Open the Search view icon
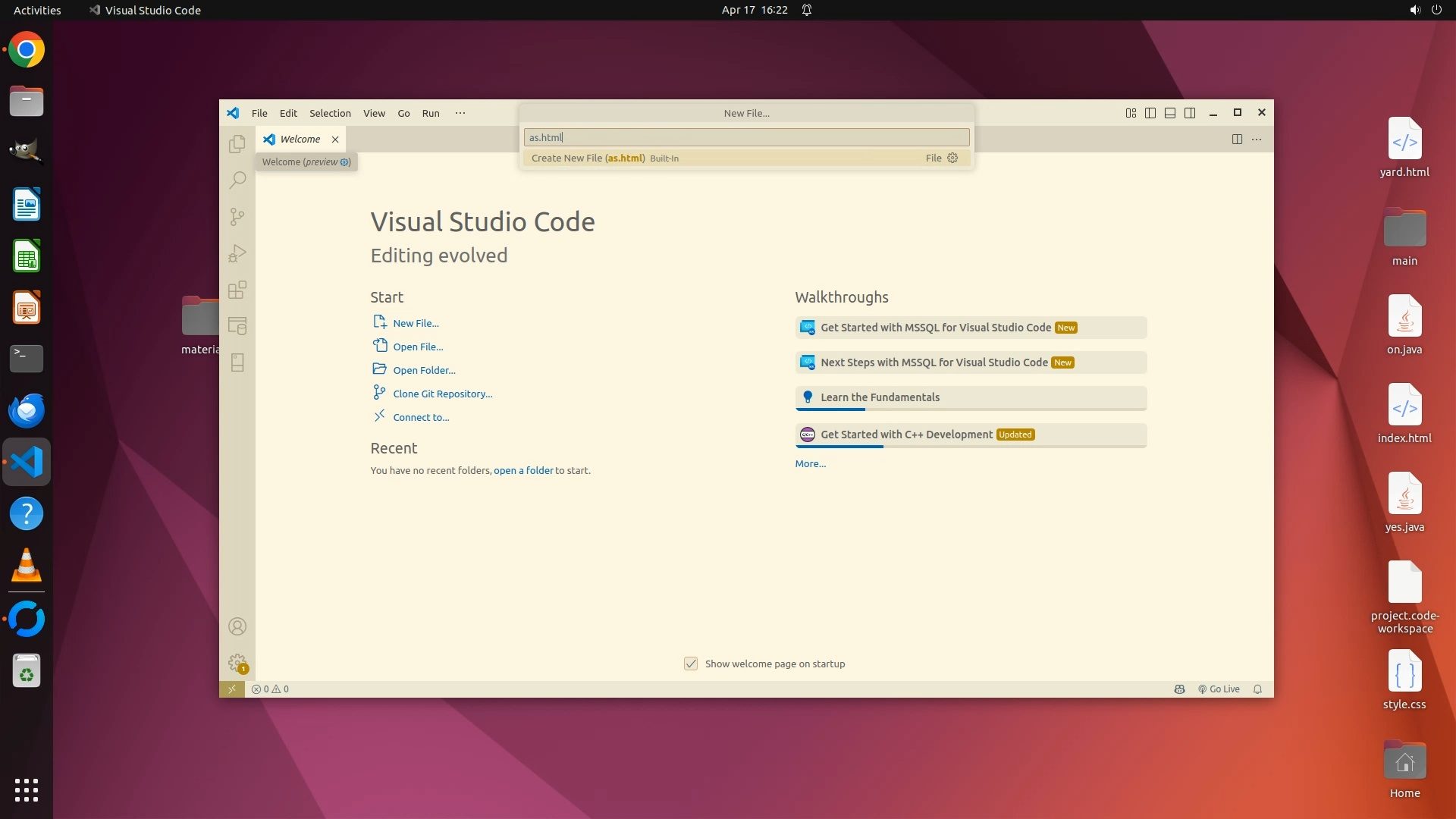This screenshot has height=819, width=1456. (x=237, y=180)
